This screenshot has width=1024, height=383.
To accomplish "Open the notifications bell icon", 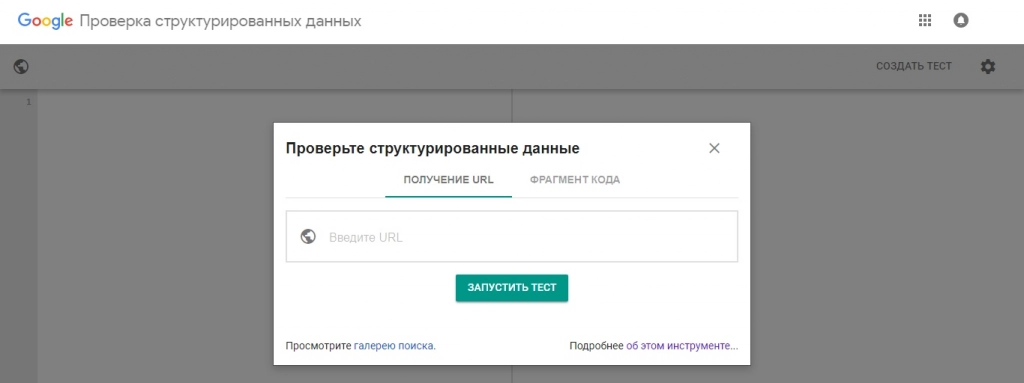I will tap(961, 20).
